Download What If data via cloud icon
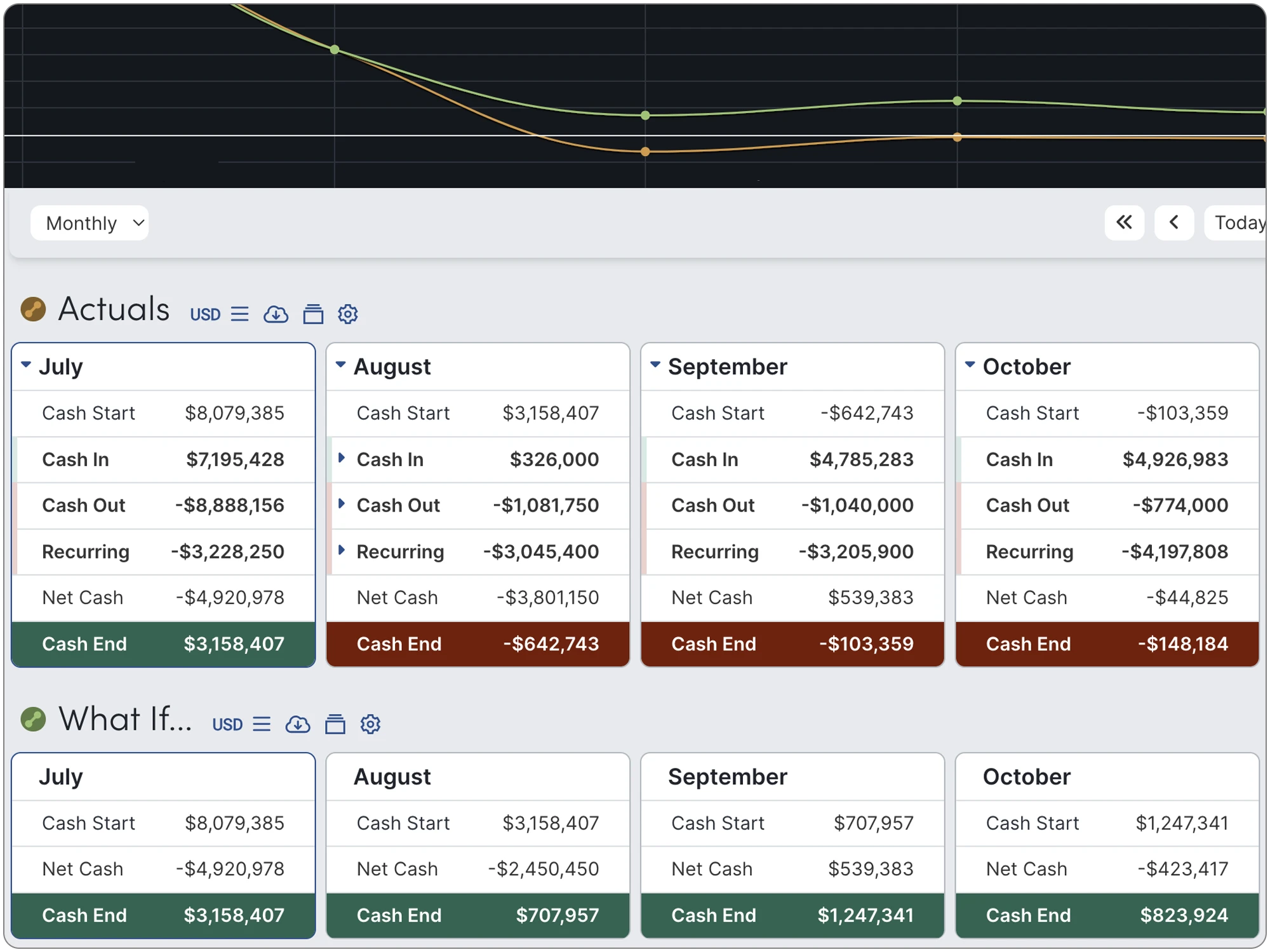1270x952 pixels. tap(298, 724)
